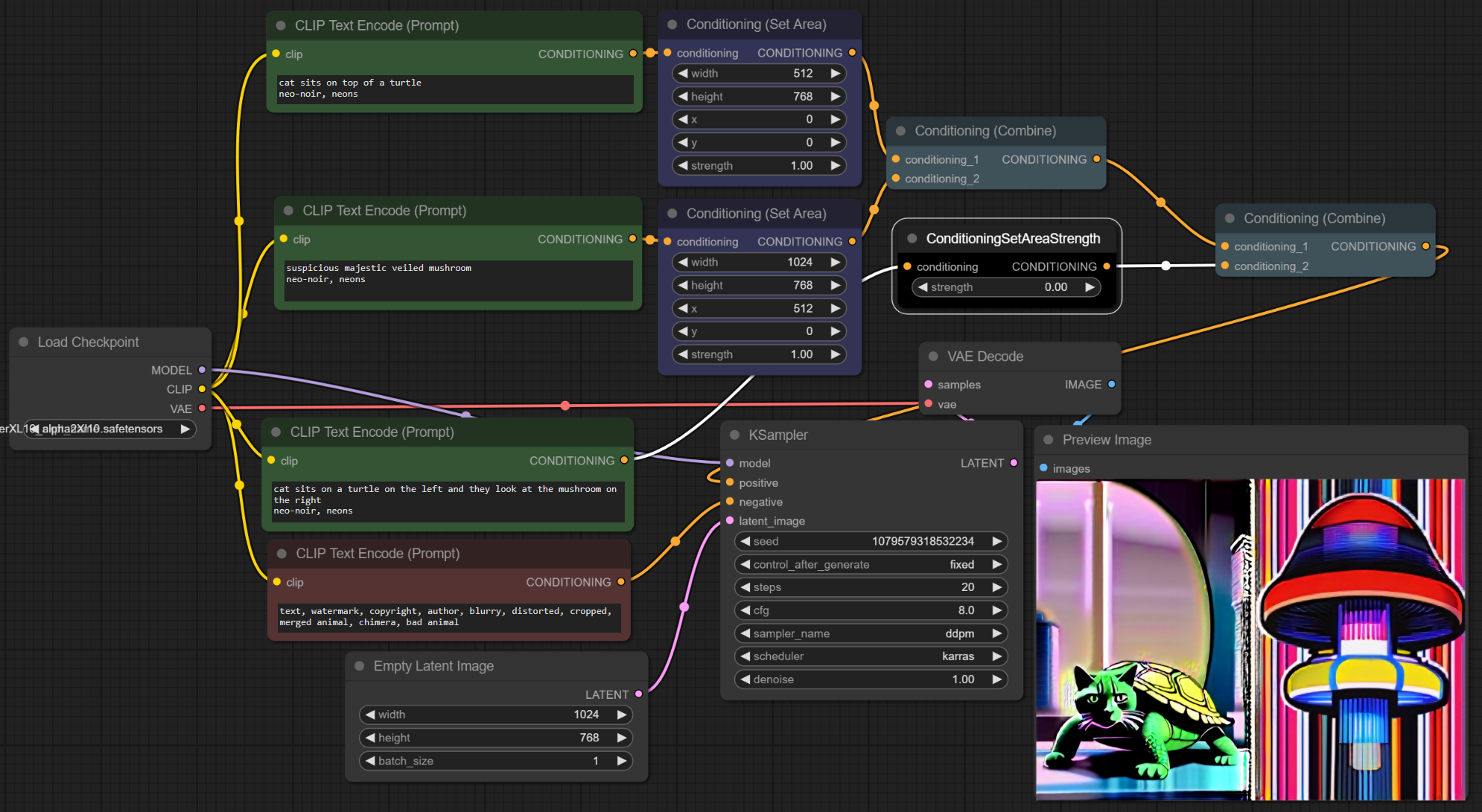Click the ConditioningSetAreaStrength strength field

coord(1005,287)
